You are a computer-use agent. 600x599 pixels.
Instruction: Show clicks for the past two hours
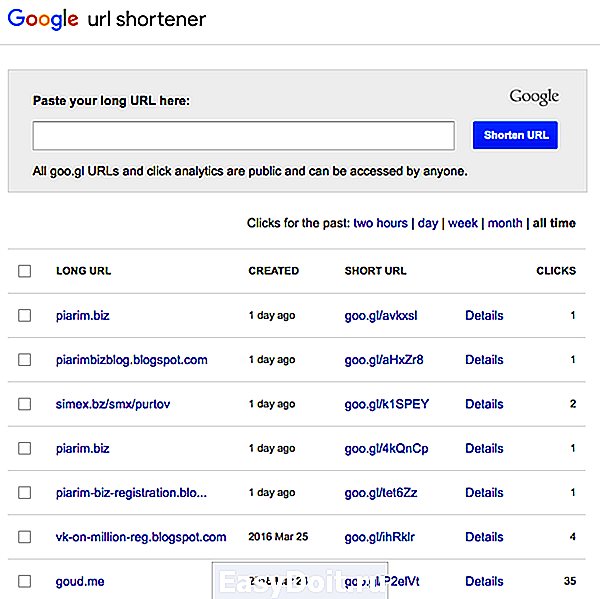380,223
